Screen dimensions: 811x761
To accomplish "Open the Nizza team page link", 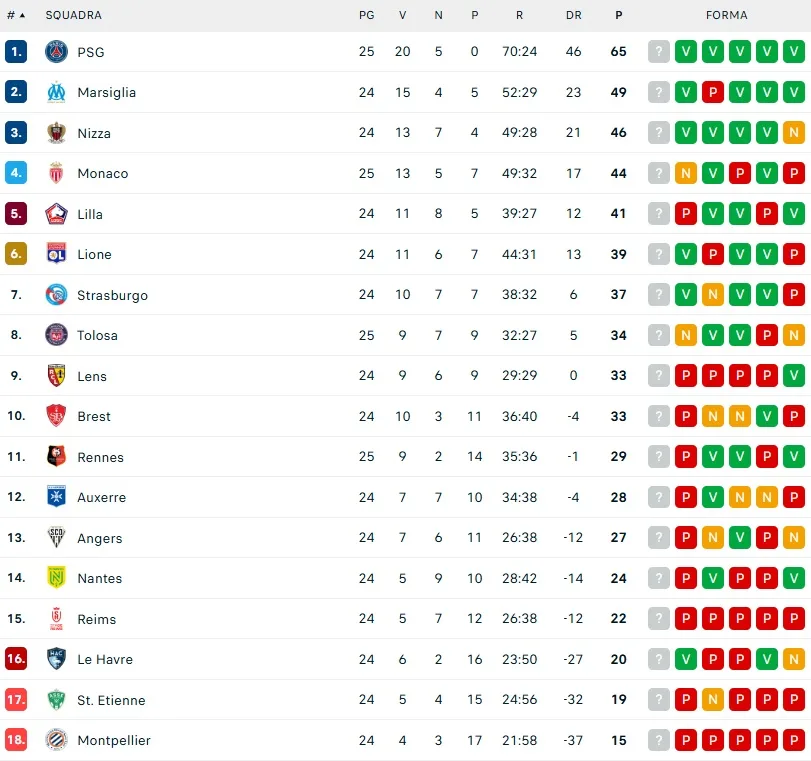I will 94,133.
